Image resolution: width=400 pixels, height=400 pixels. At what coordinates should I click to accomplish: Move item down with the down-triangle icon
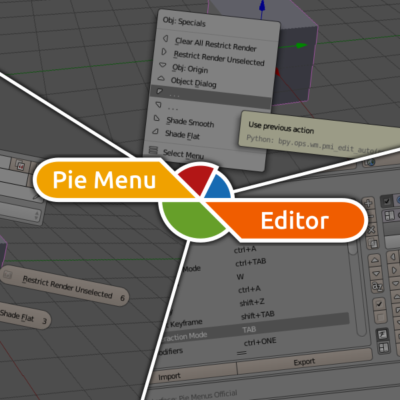tap(376, 273)
